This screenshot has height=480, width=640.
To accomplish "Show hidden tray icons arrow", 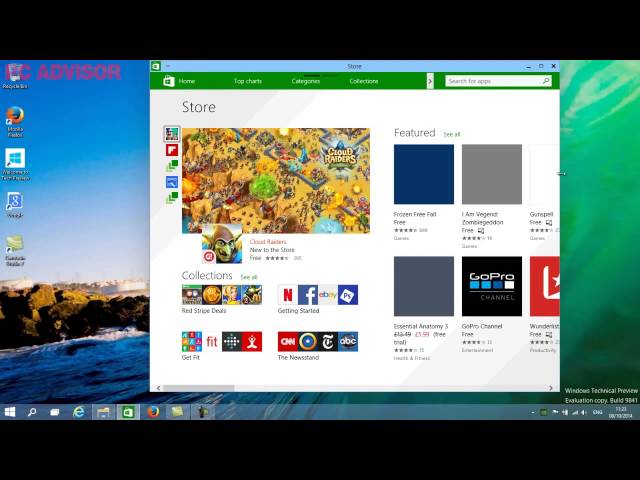I will (533, 413).
